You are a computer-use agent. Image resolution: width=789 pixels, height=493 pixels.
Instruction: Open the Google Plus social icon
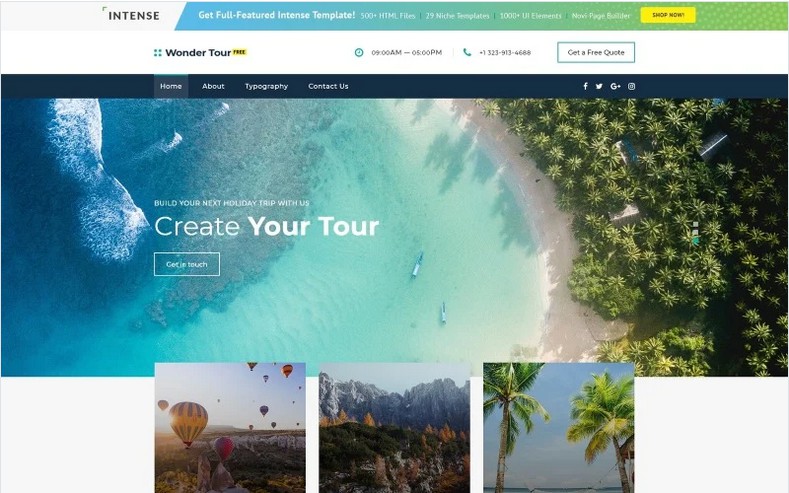coord(615,86)
